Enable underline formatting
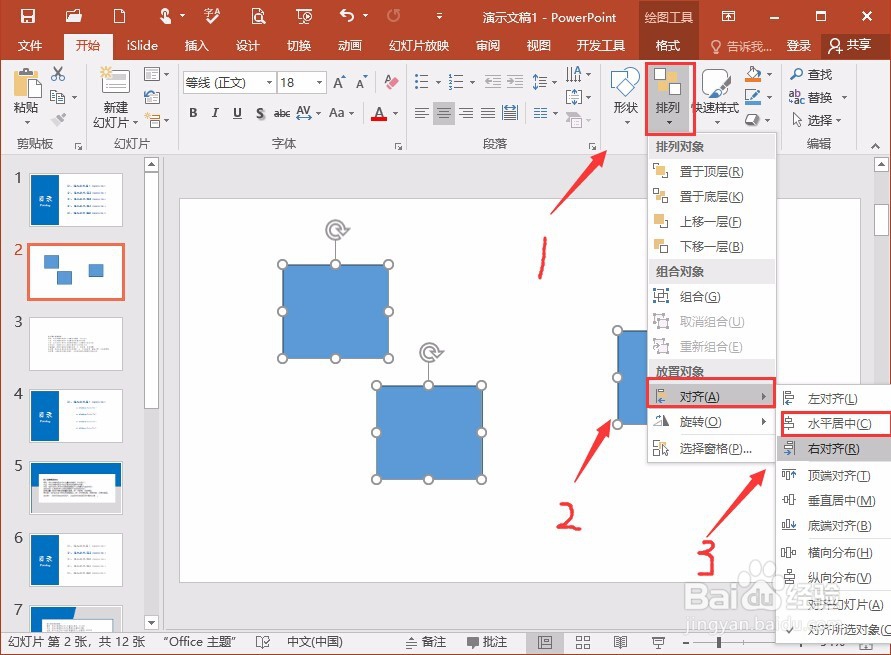 click(x=237, y=115)
